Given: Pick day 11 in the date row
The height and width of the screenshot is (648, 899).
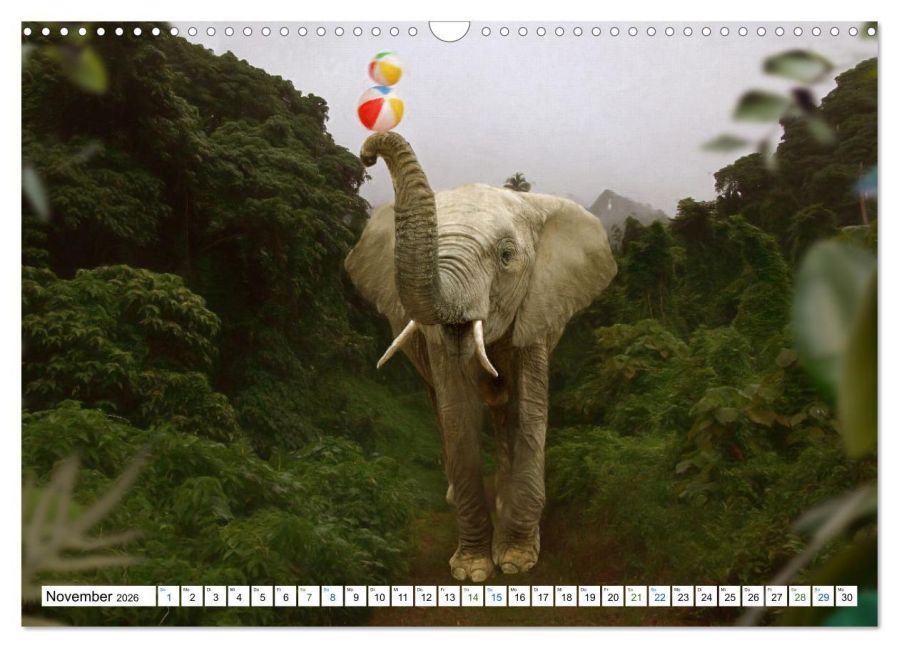Looking at the screenshot, I should (402, 597).
